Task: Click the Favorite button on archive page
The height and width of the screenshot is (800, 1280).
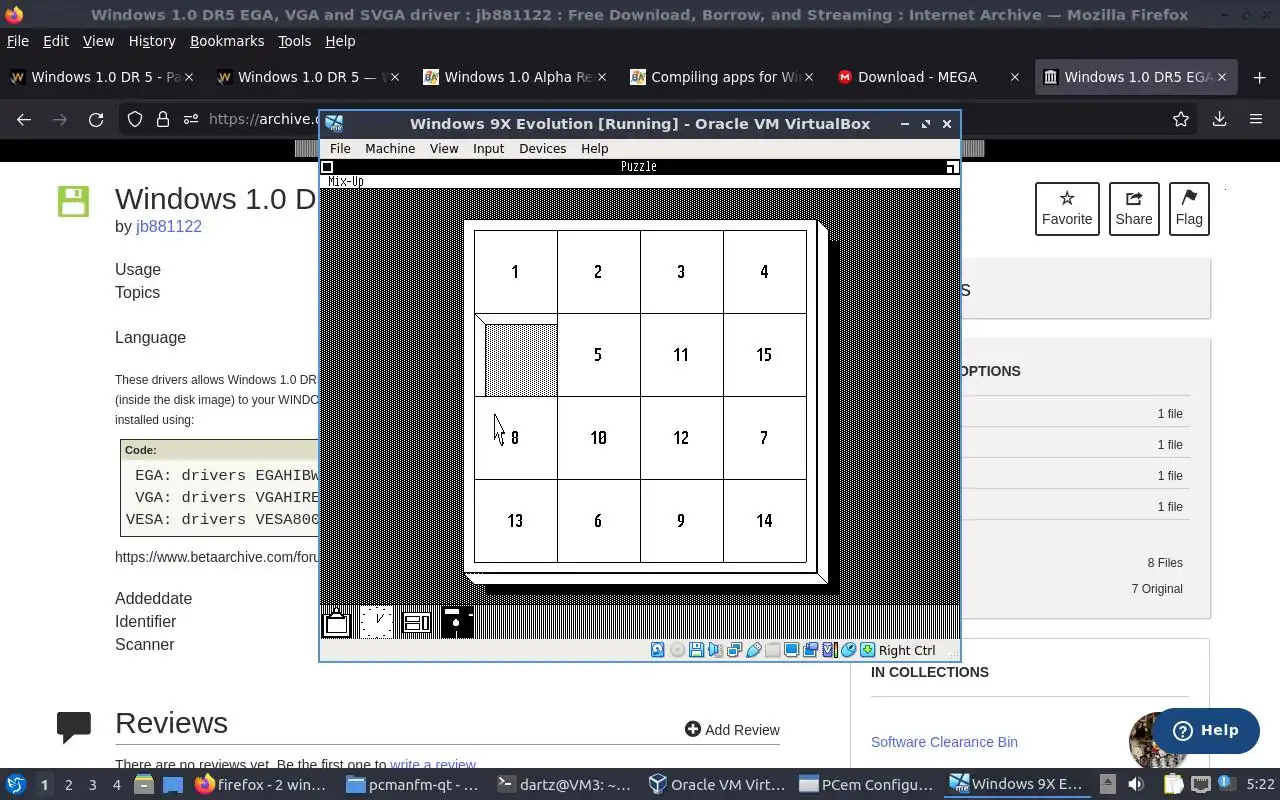Action: click(1067, 209)
